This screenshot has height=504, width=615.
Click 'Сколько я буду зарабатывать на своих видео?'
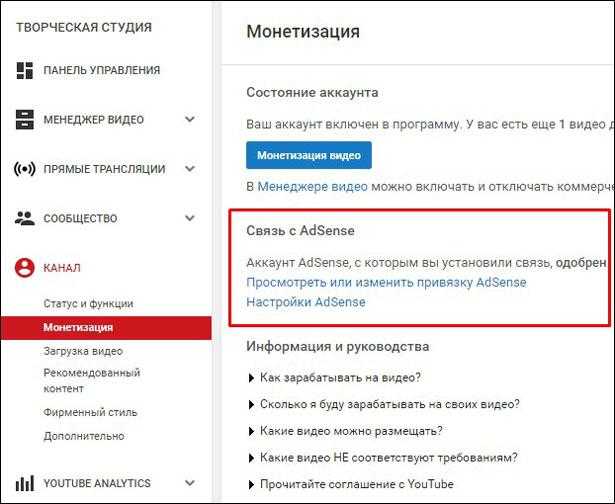[x=390, y=404]
